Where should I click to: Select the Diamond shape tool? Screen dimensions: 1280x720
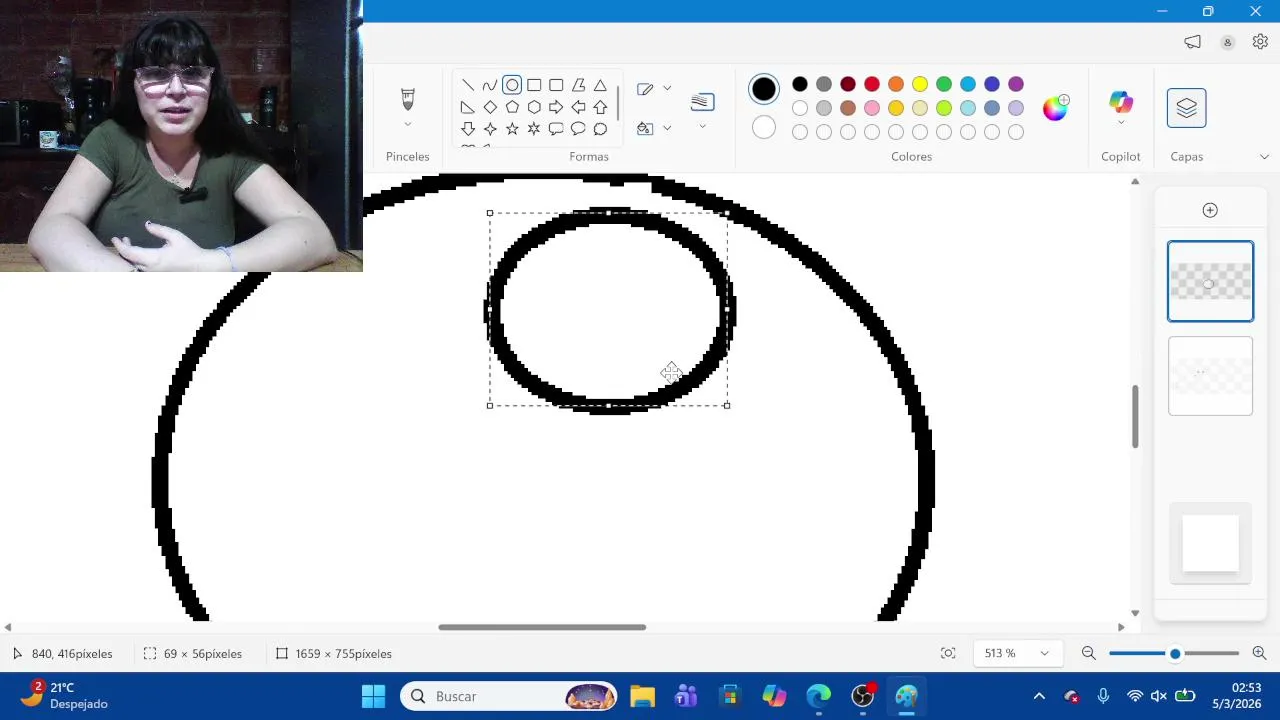tap(490, 107)
